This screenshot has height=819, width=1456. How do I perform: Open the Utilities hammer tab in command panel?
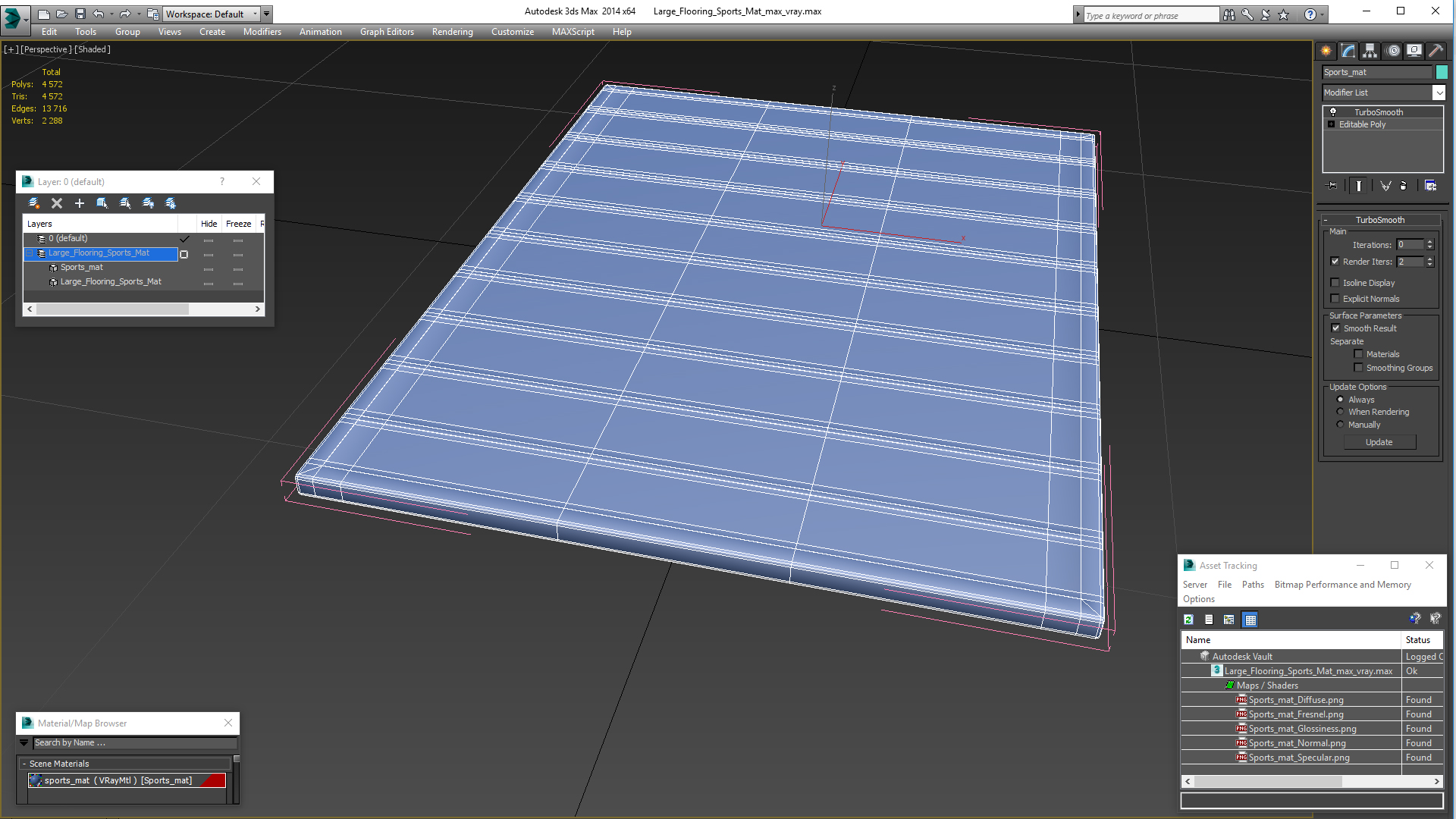click(1436, 51)
